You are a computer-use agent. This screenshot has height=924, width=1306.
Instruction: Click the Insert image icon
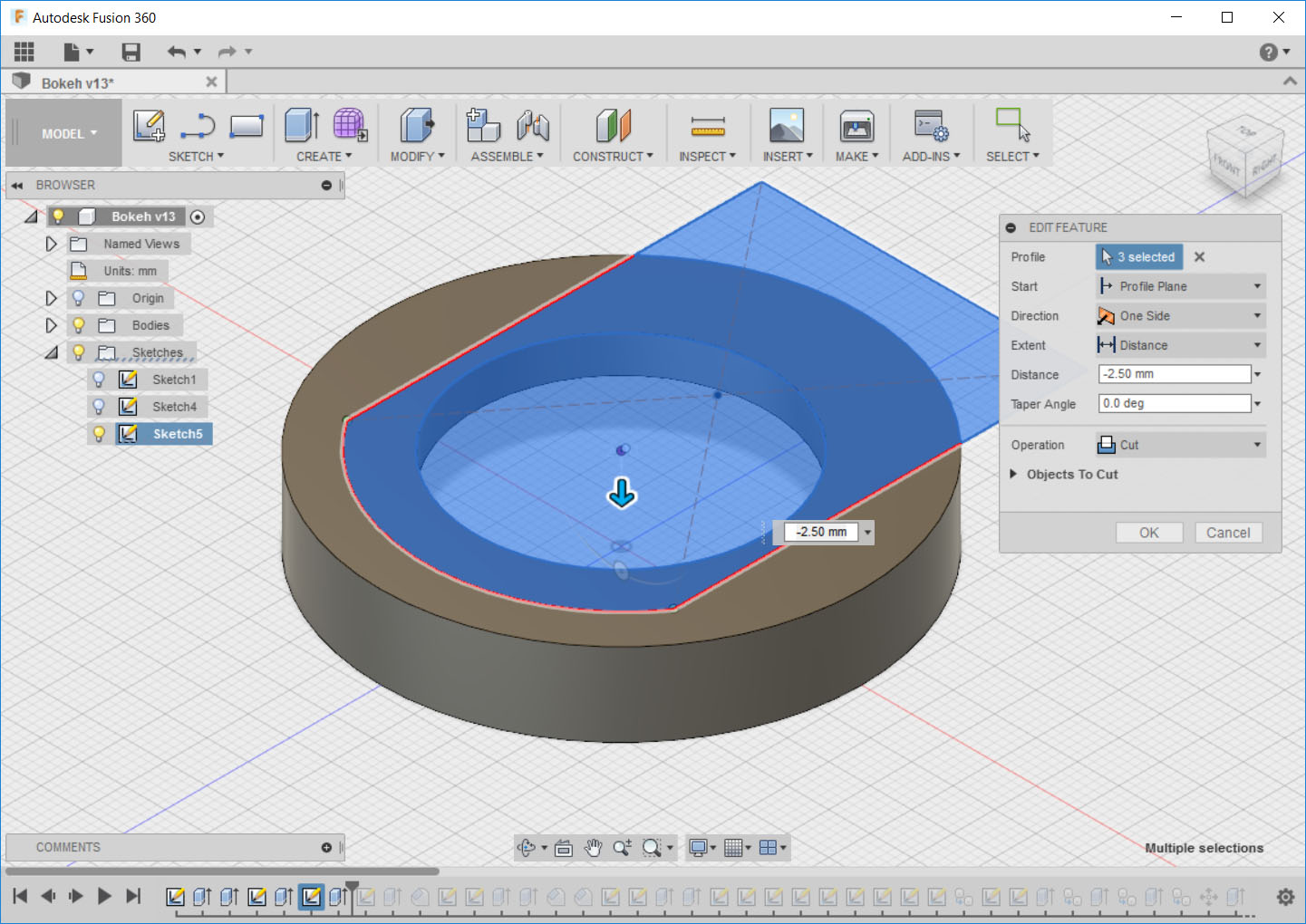[x=787, y=126]
